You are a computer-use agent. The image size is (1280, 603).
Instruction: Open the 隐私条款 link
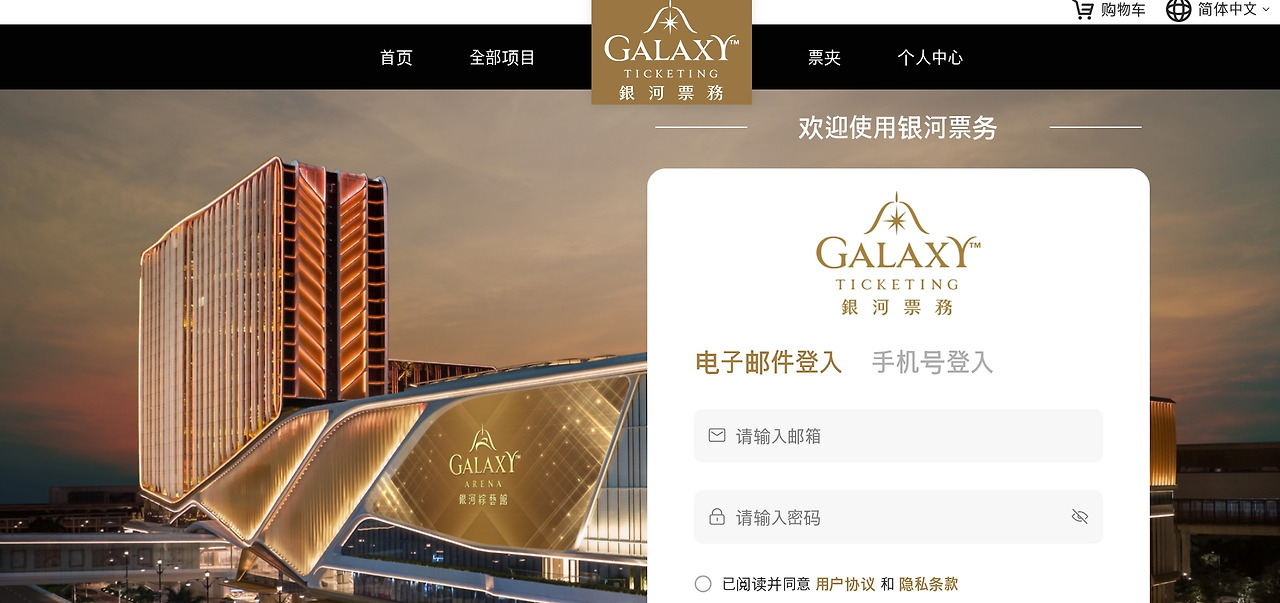(928, 584)
